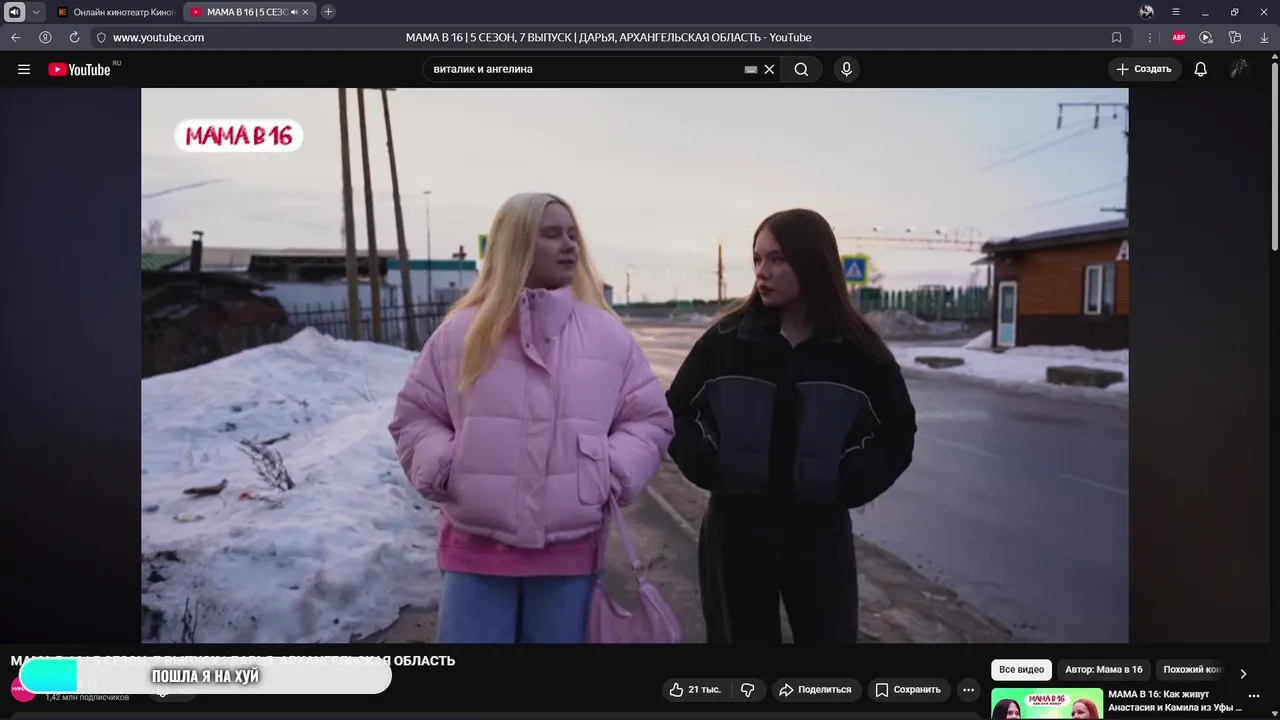
Task: Click the search magnifier button
Action: (x=801, y=69)
